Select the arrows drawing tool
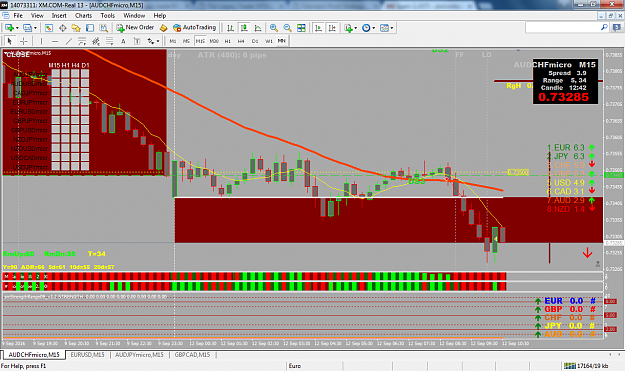This screenshot has height=371, width=625. (151, 41)
